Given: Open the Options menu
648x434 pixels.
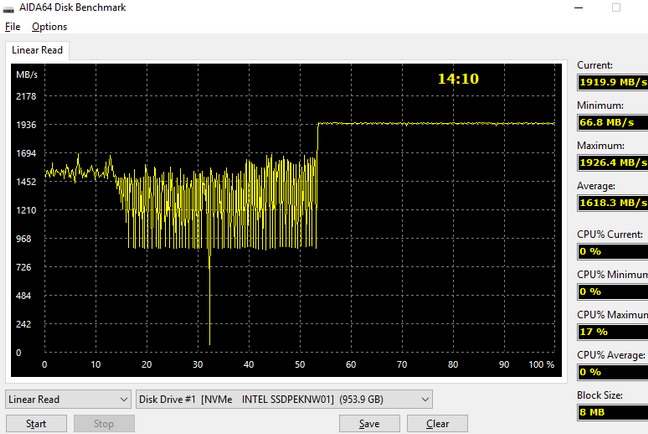Looking at the screenshot, I should [x=49, y=27].
